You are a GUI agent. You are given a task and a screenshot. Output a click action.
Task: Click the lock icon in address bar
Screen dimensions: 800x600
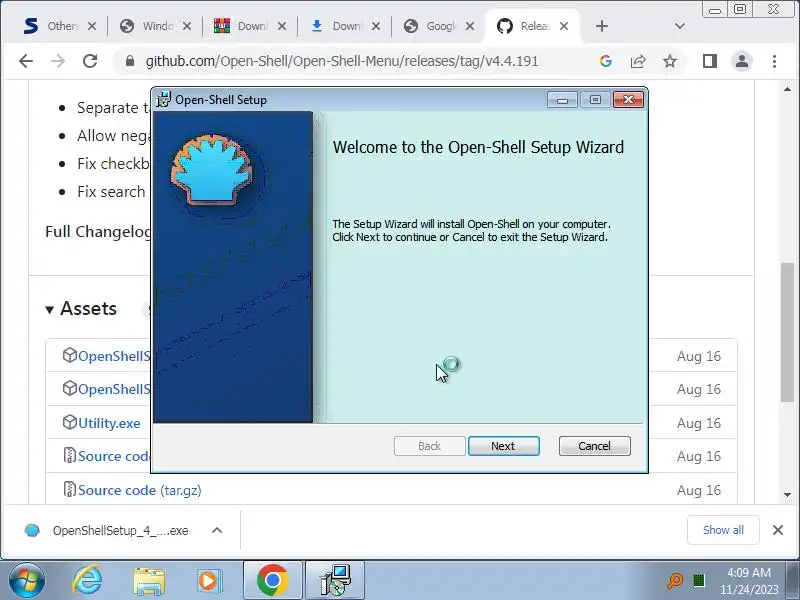[x=130, y=61]
